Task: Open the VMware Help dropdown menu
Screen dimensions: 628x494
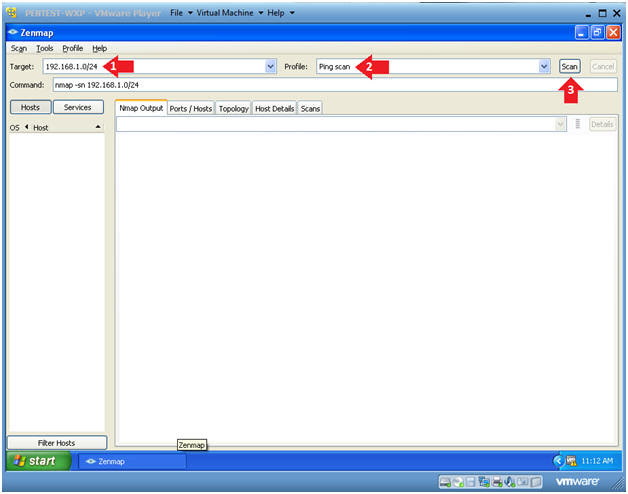Action: point(281,13)
